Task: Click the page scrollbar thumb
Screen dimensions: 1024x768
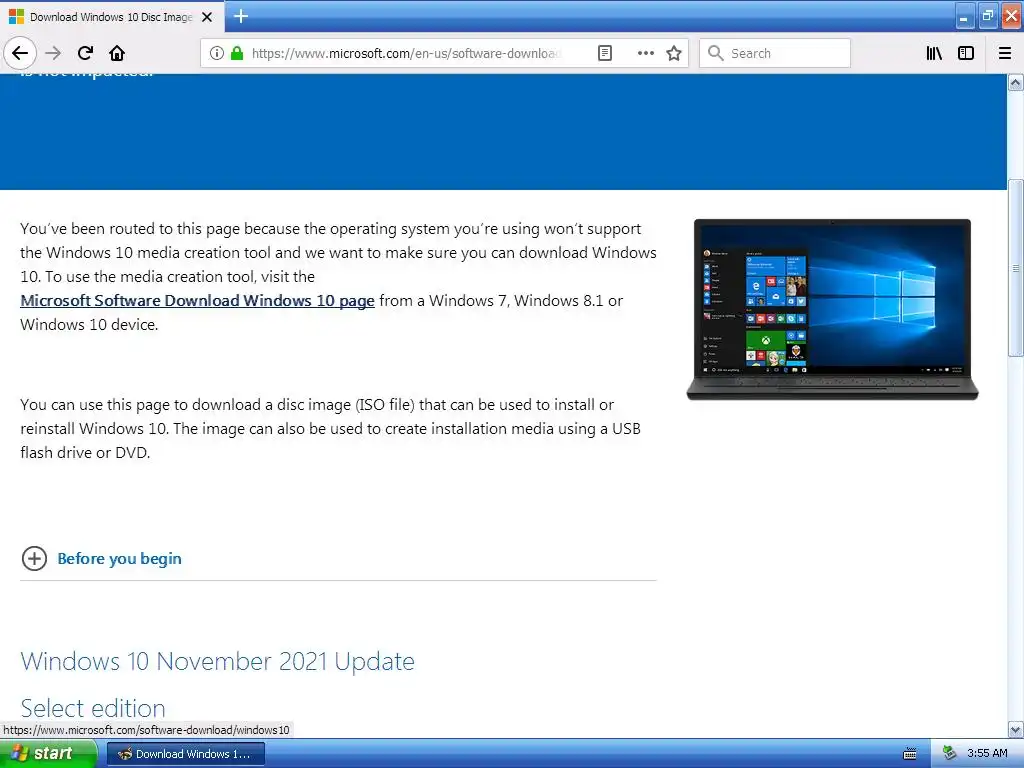Action: (x=1016, y=268)
